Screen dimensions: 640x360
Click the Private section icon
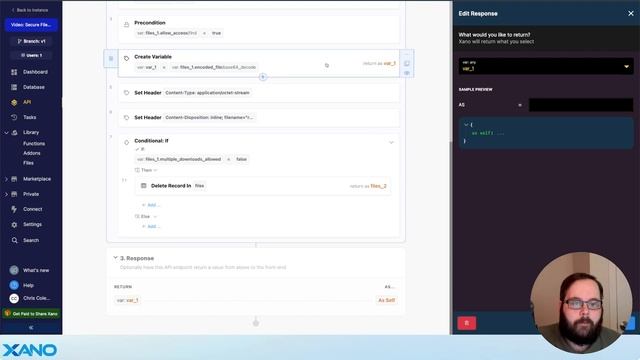click(x=14, y=194)
